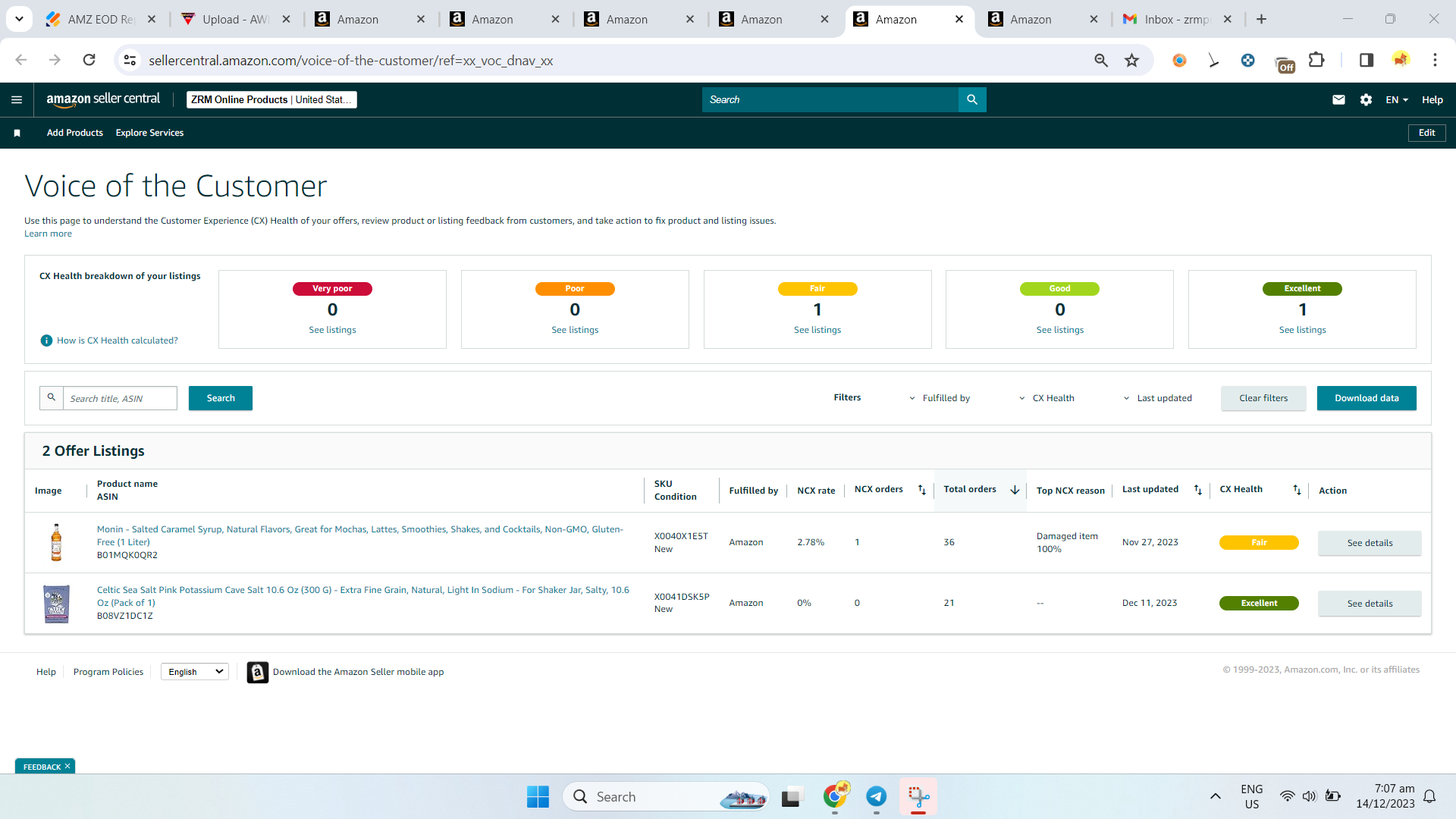Open the Learn more link
Viewport: 1456px width, 819px height.
click(x=48, y=234)
